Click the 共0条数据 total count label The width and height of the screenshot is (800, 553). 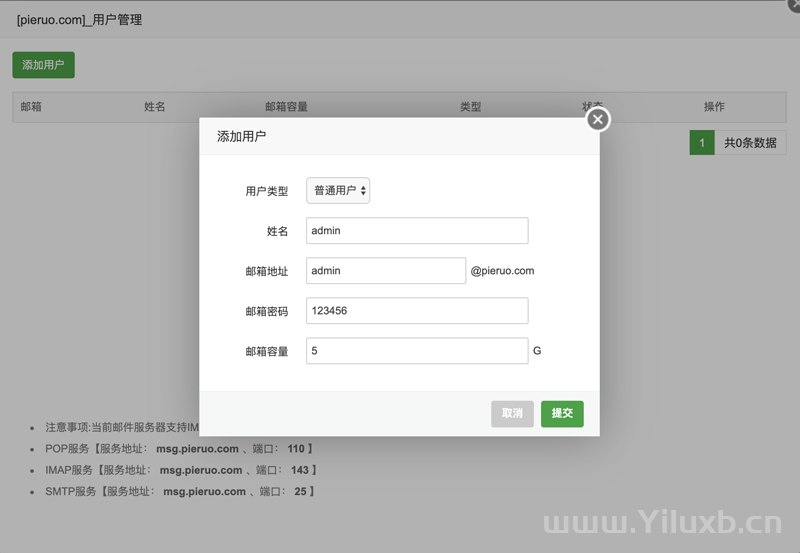(750, 143)
